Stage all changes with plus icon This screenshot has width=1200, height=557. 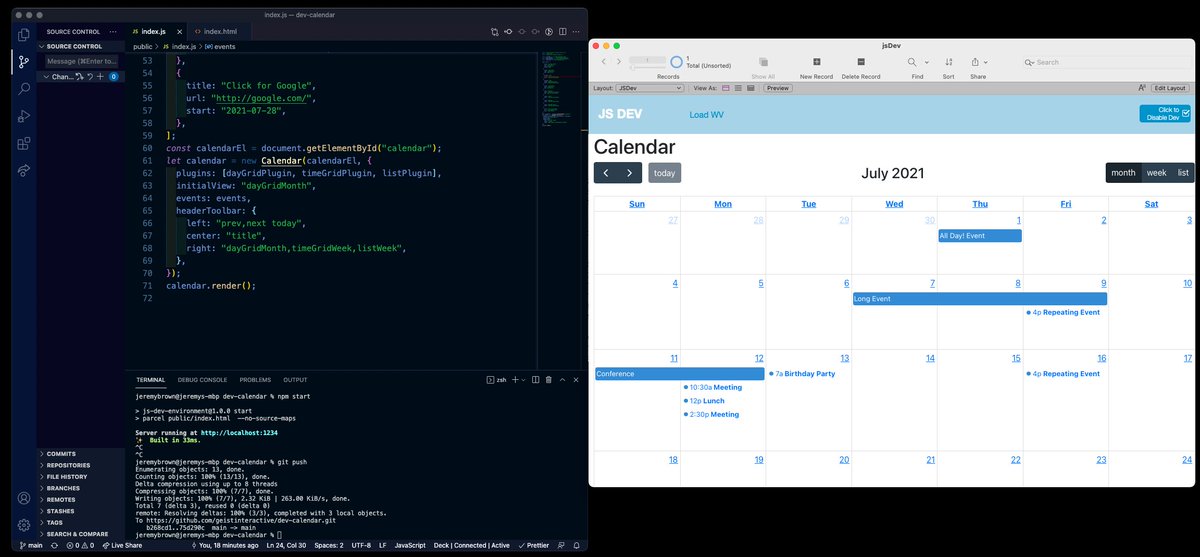[101, 76]
